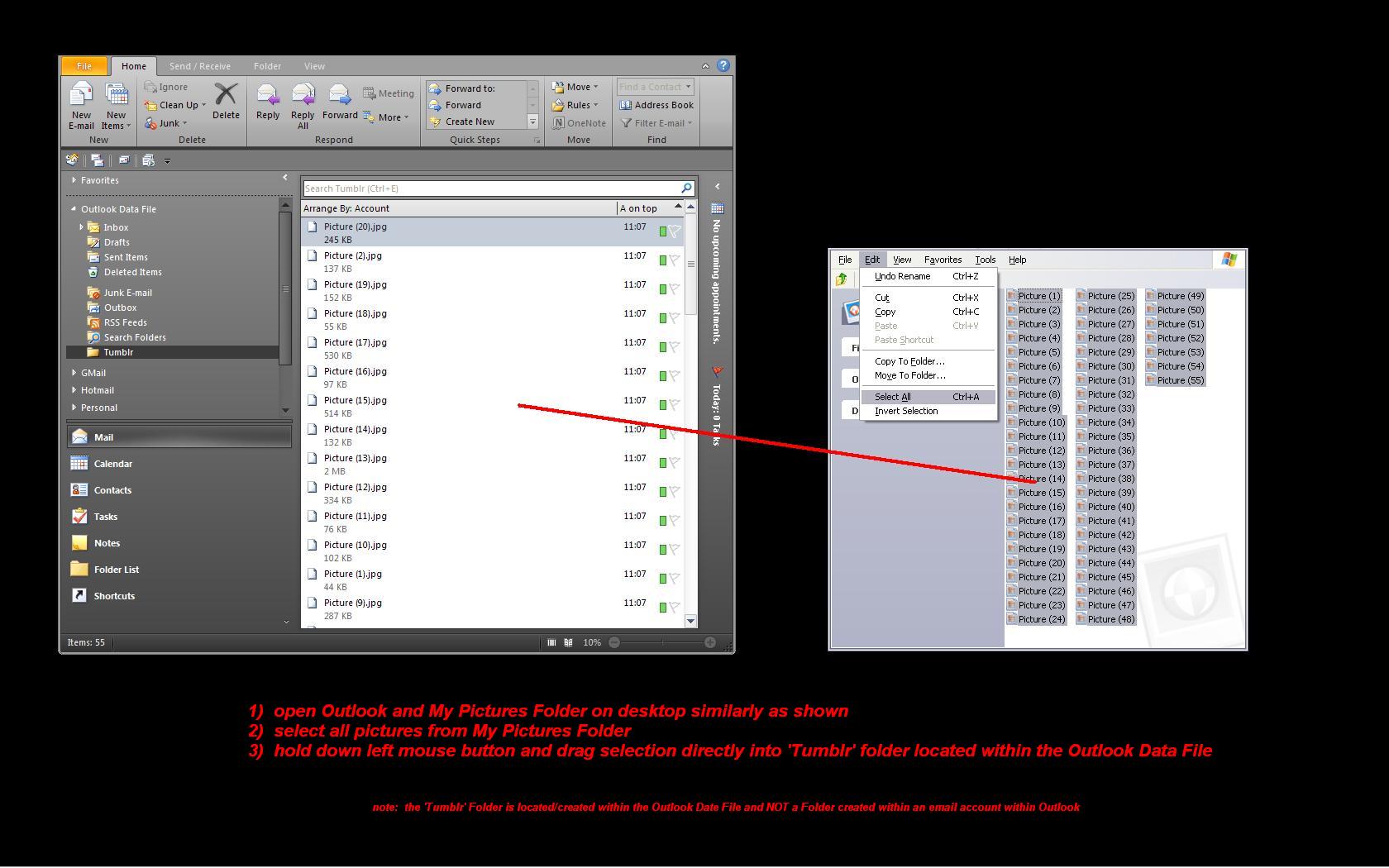
Task: Open the Junk dropdown menu
Action: click(165, 123)
